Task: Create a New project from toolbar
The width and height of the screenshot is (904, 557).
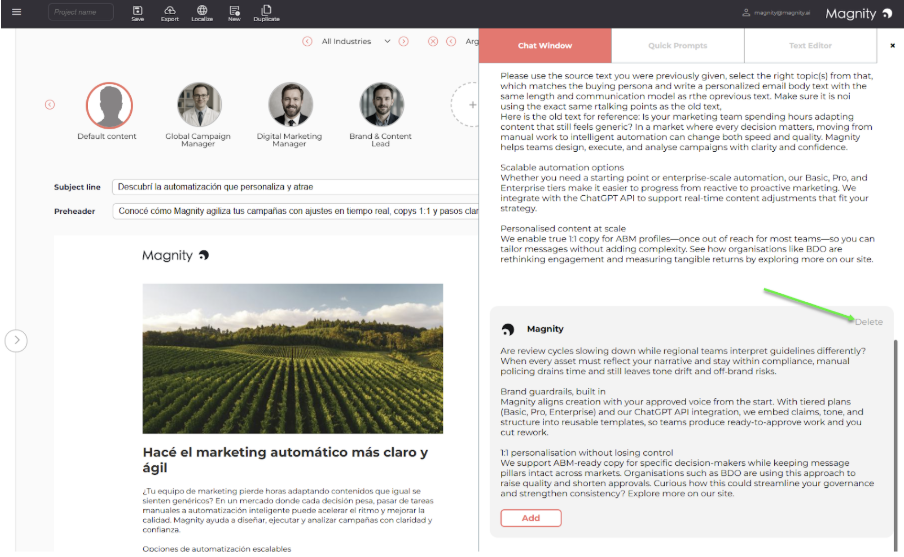Action: point(234,13)
